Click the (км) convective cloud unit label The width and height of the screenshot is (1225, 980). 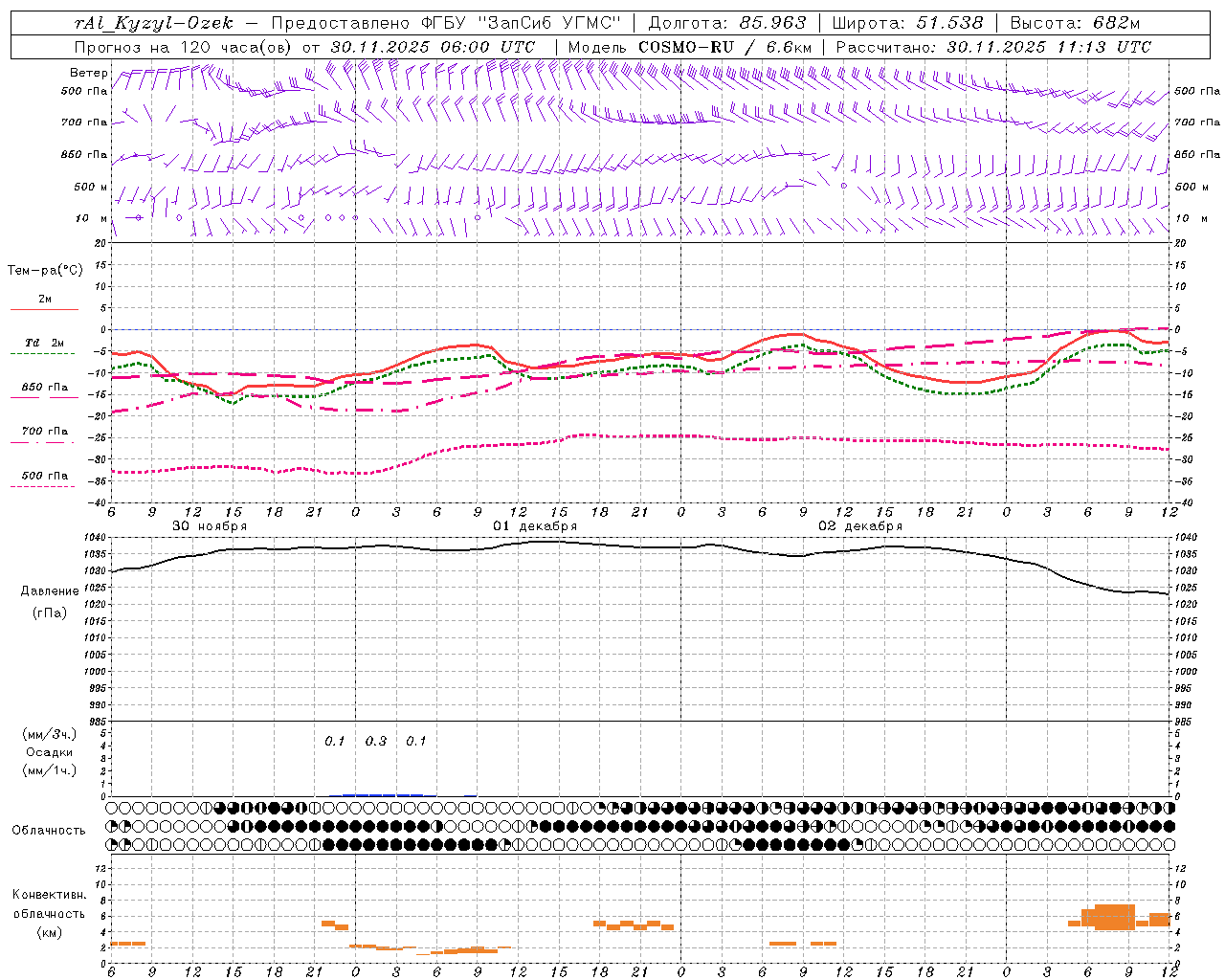coord(50,931)
